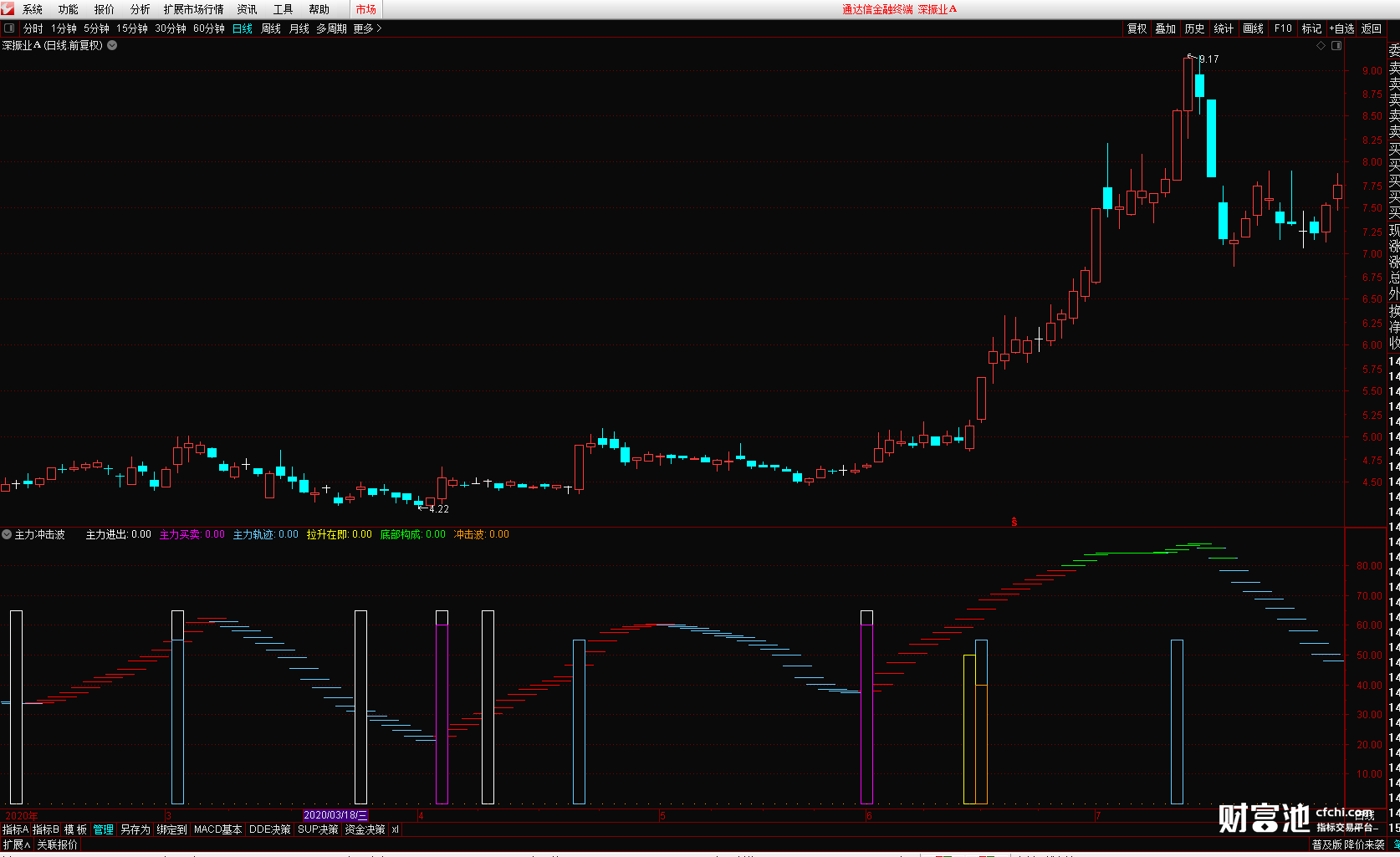
Task: Open the 资讯 menu
Action: pos(248,9)
